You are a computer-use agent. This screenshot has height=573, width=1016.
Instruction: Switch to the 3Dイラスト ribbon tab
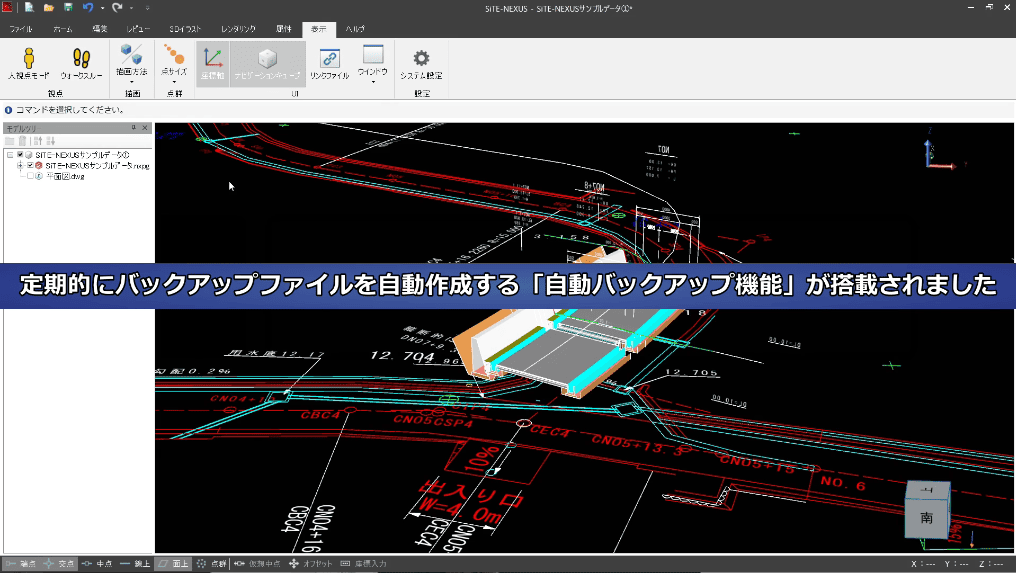(185, 29)
